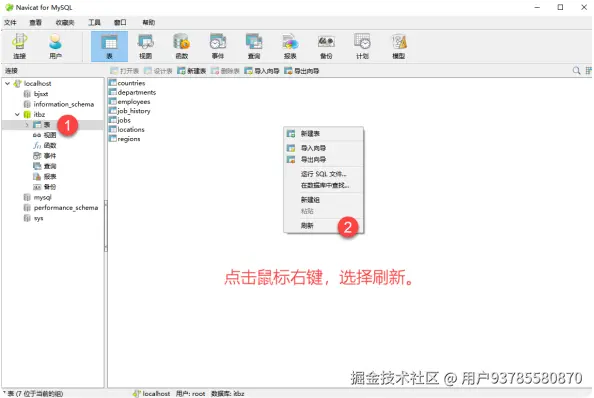Choose 导出向导 in the context menu
The image size is (594, 398).
(x=324, y=159)
